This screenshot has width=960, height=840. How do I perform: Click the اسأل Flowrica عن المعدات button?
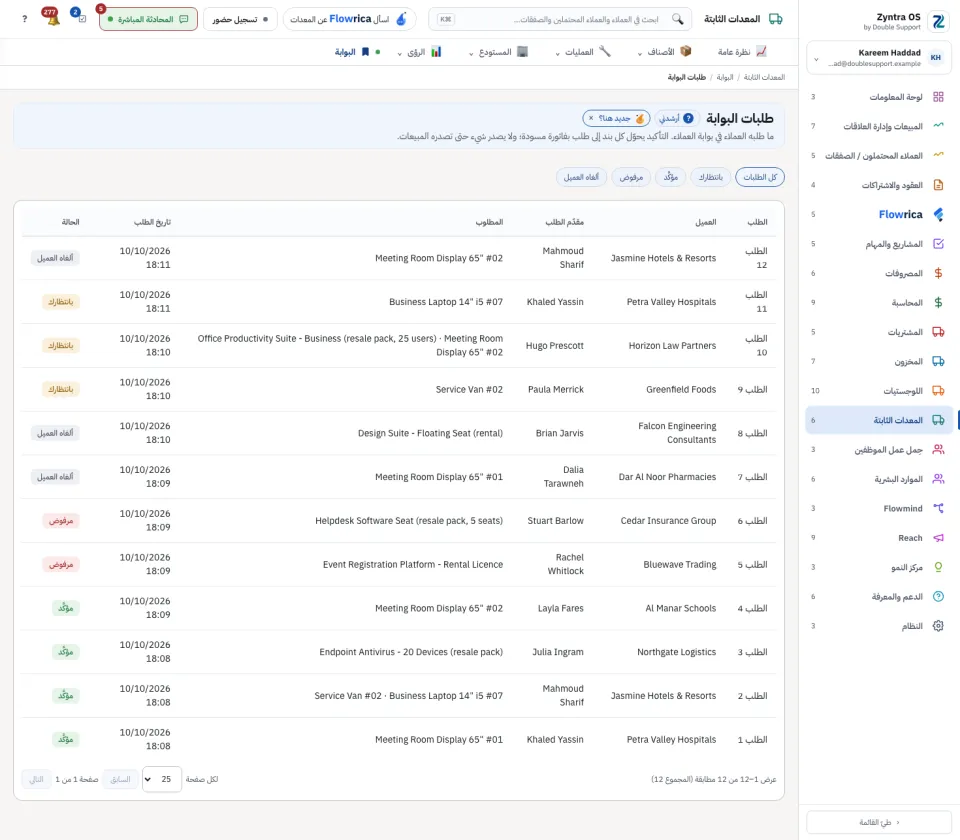[350, 19]
